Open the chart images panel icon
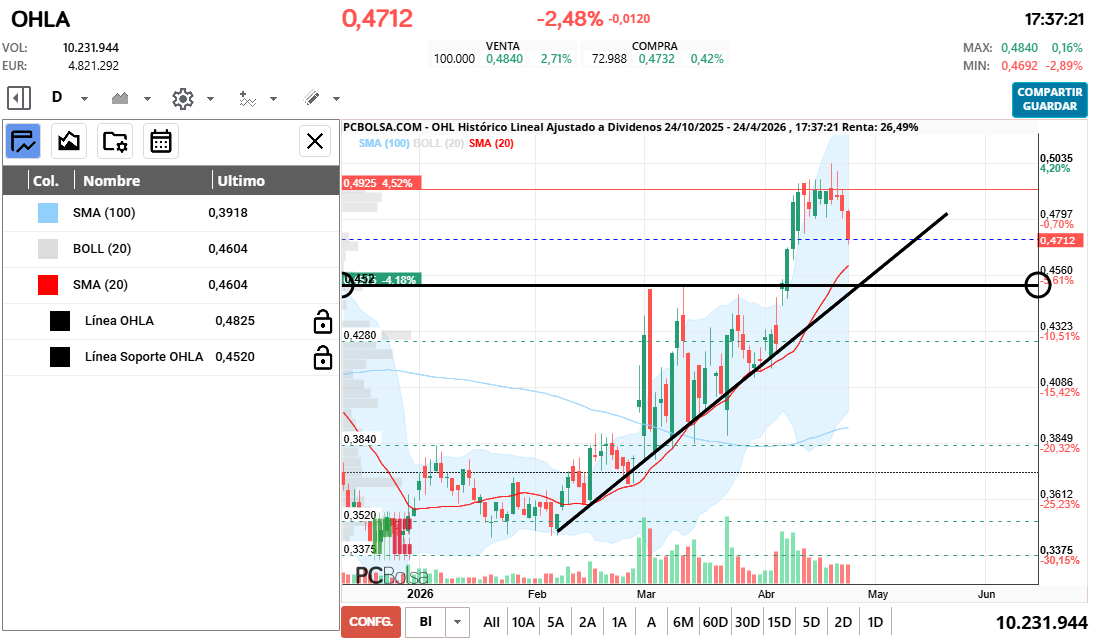The width and height of the screenshot is (1103, 643). [69, 141]
